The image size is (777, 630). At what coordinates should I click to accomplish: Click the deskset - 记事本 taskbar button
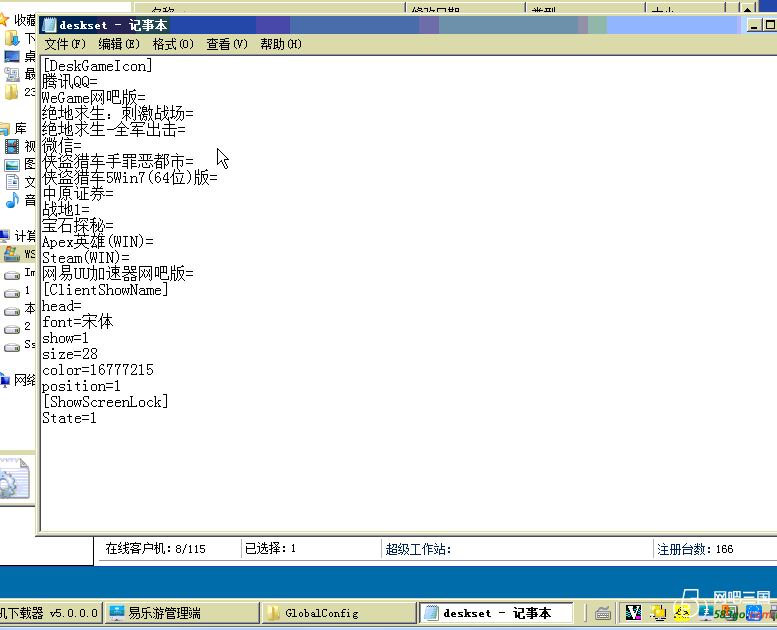(x=496, y=613)
